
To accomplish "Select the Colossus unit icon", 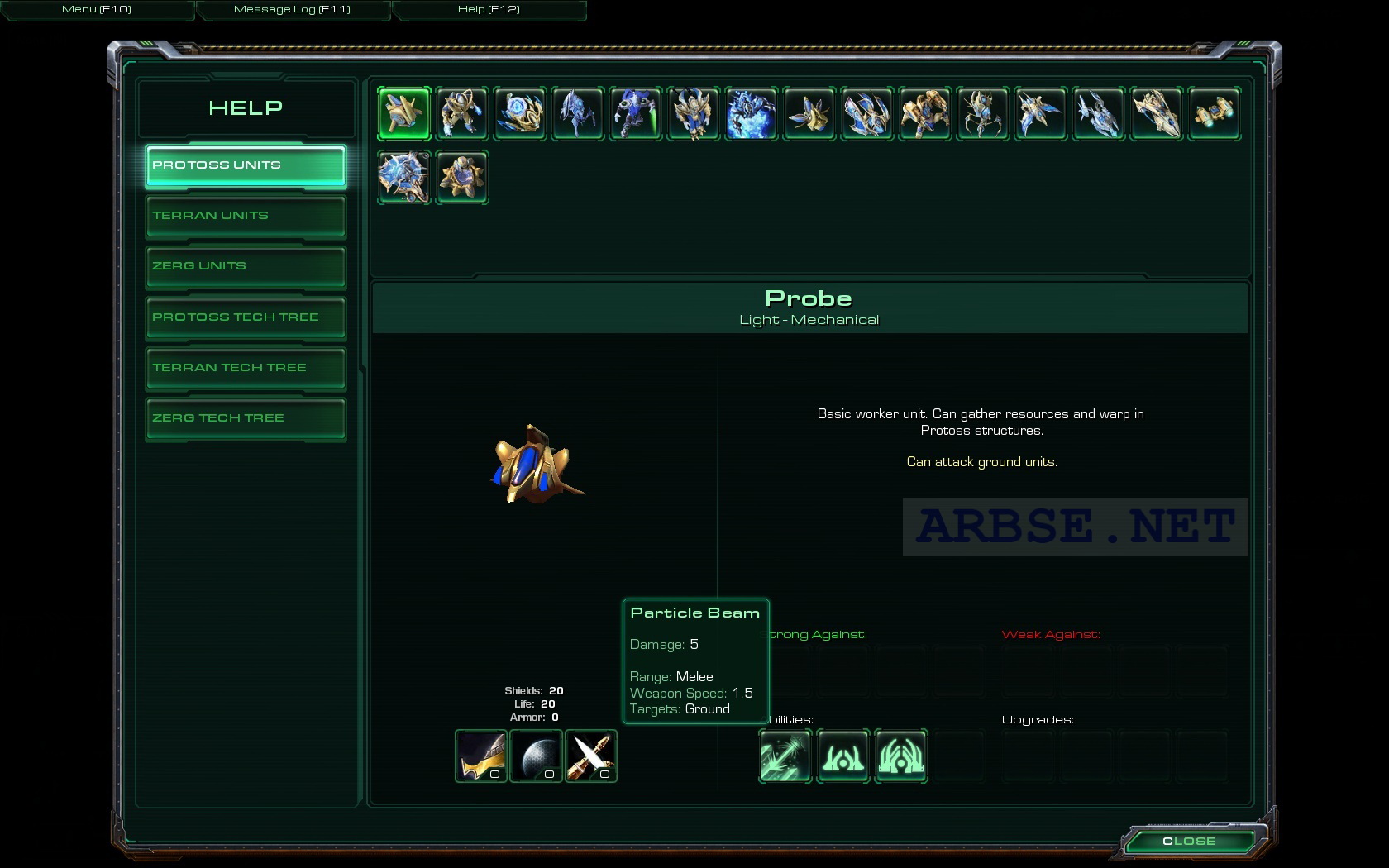I will (x=983, y=113).
